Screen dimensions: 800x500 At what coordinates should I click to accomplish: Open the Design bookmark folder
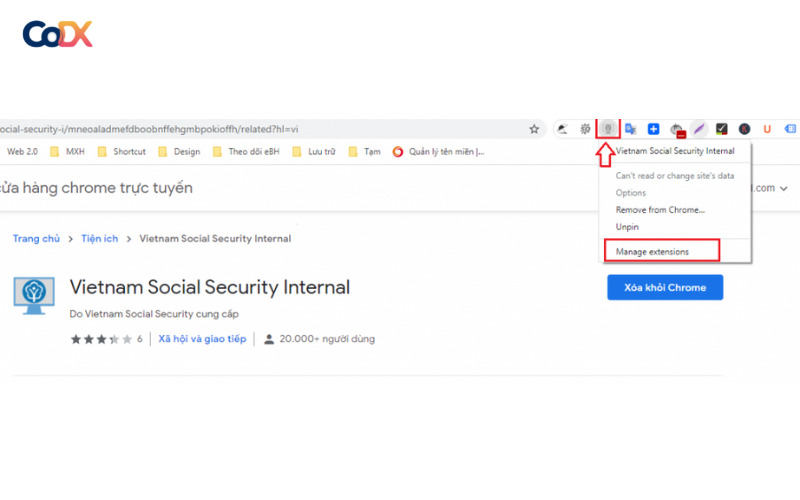179,152
